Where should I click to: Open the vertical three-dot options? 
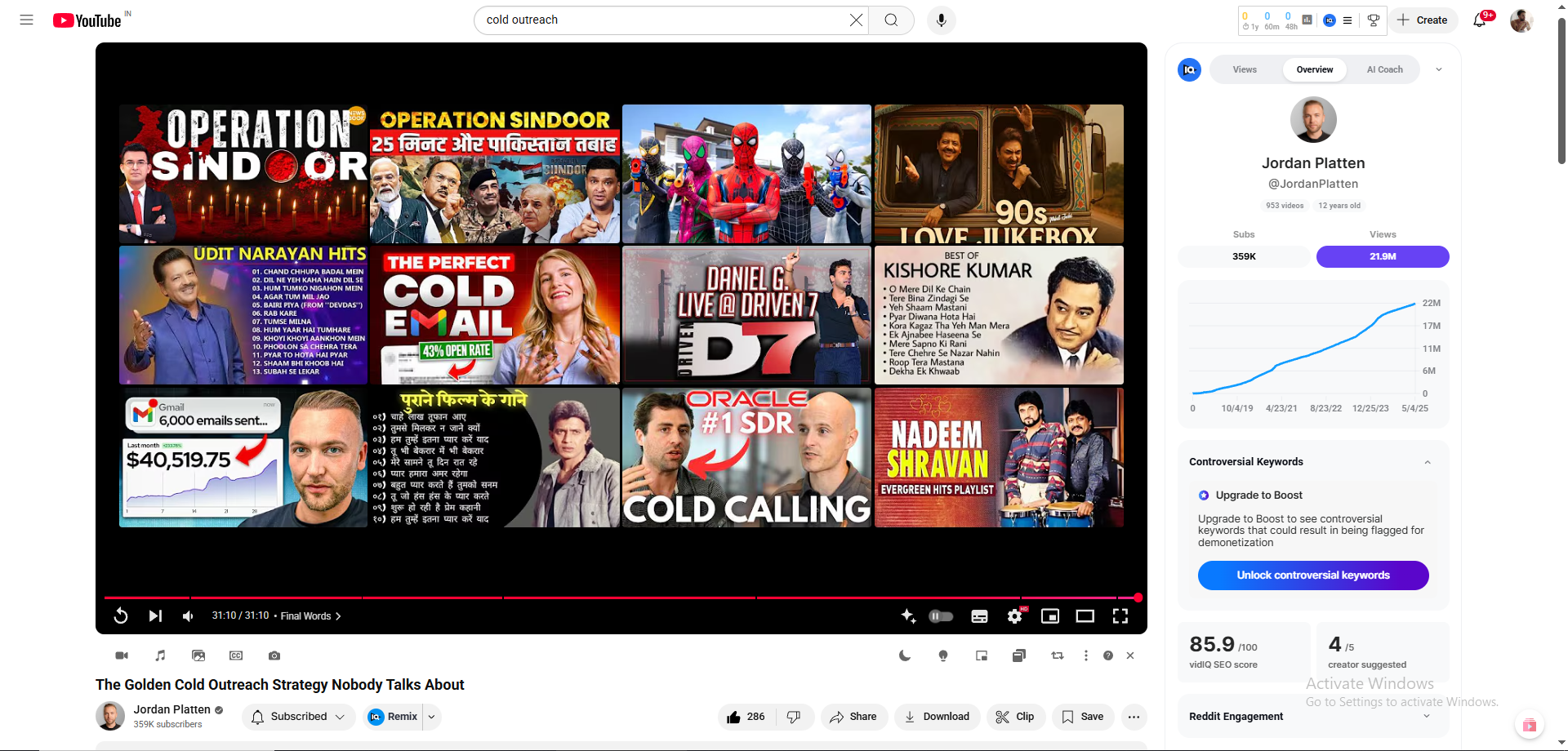[x=1085, y=655]
